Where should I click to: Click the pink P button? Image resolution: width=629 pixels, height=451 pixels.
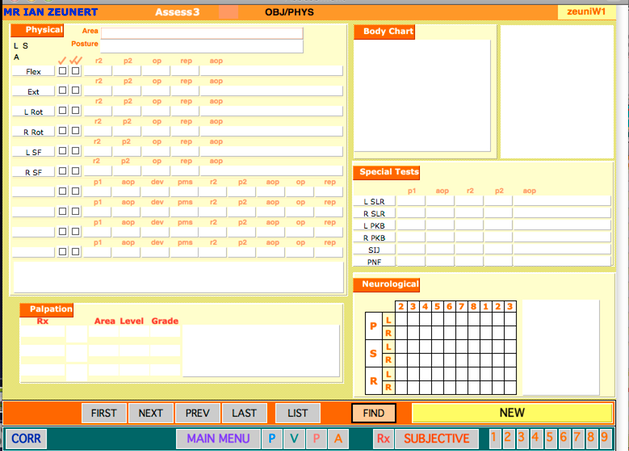click(316, 439)
